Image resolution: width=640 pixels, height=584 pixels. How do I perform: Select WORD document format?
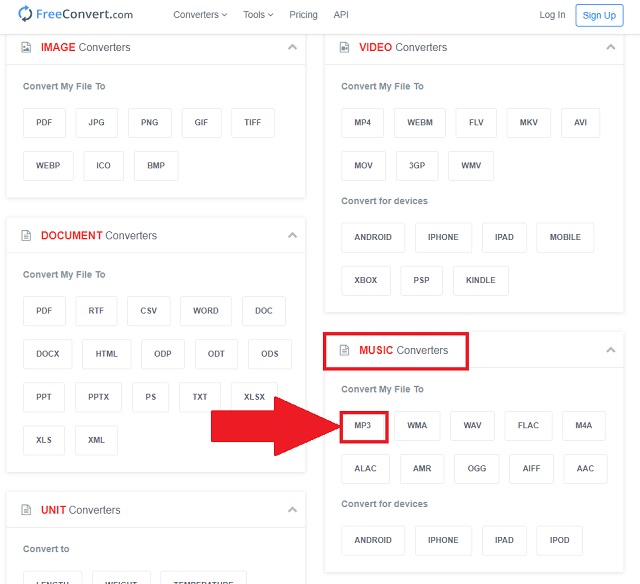click(x=206, y=311)
